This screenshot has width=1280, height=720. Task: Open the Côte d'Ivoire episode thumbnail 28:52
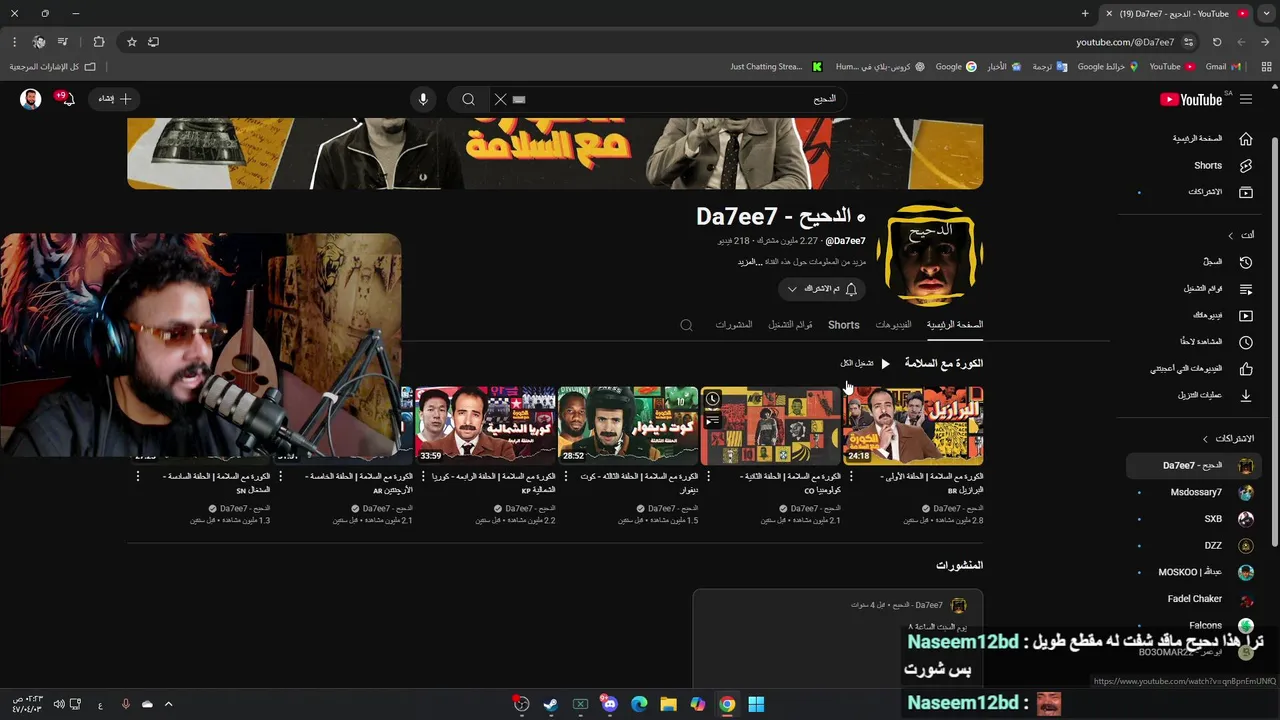point(628,425)
